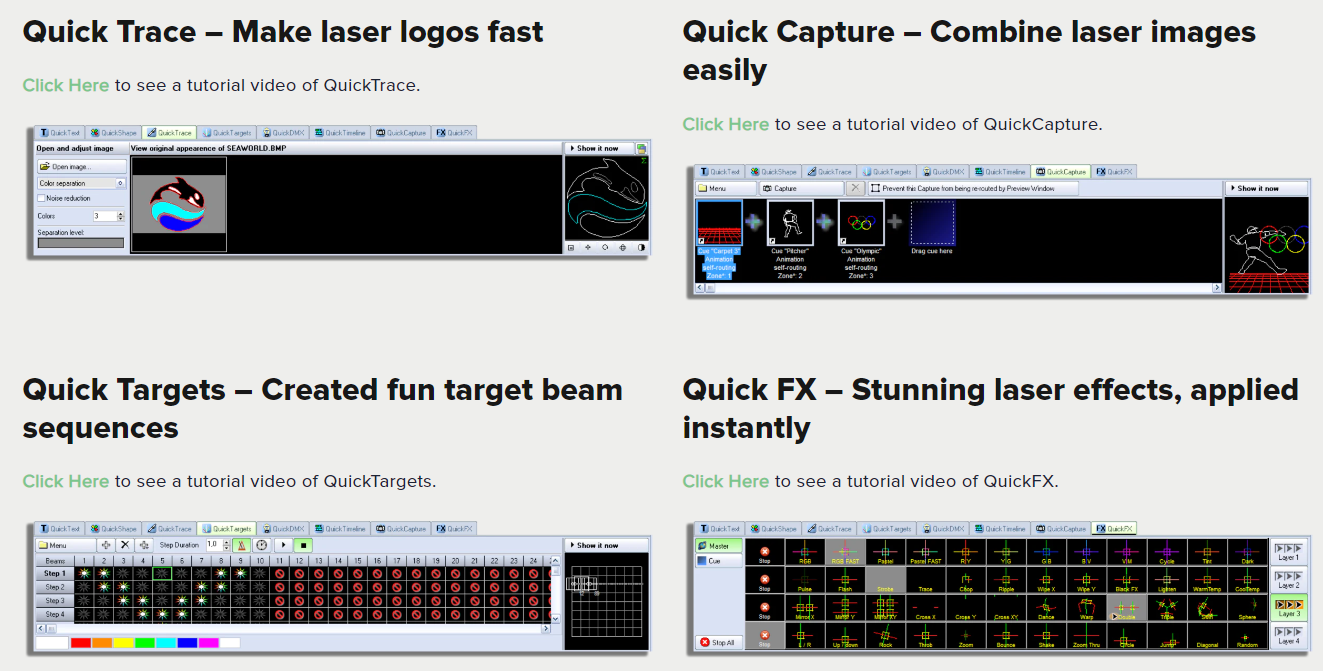Click Show it now in QuickCapture panel
This screenshot has width=1323, height=671.
[x=1266, y=188]
